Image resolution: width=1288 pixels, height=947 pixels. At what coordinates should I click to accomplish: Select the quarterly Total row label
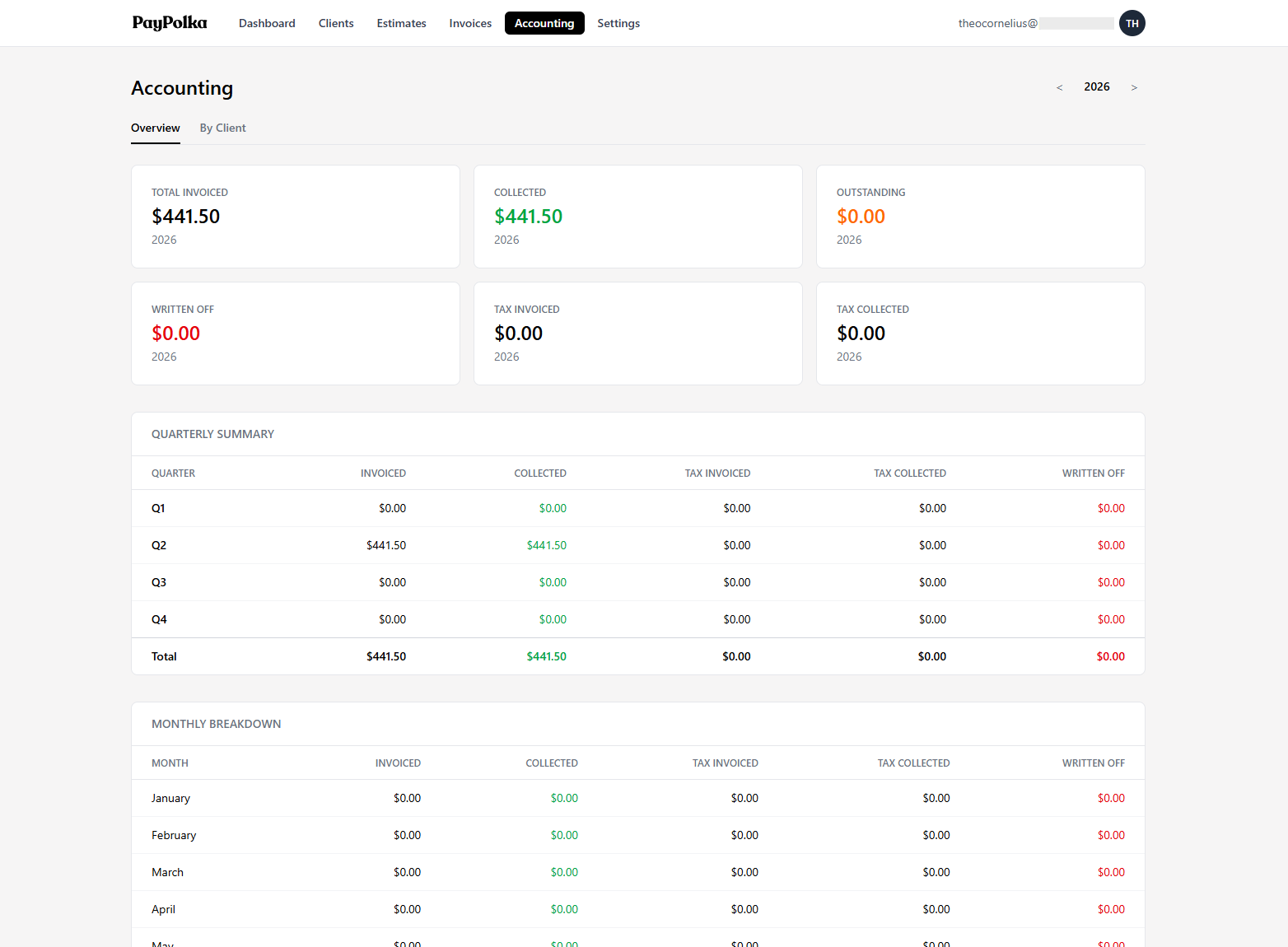pyautogui.click(x=164, y=656)
